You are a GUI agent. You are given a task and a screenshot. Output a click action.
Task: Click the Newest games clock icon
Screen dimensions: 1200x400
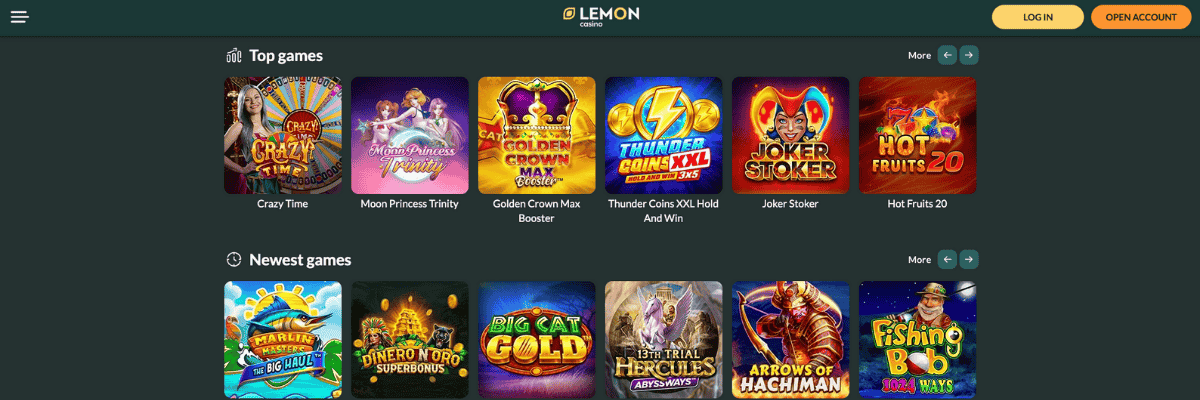tap(234, 260)
